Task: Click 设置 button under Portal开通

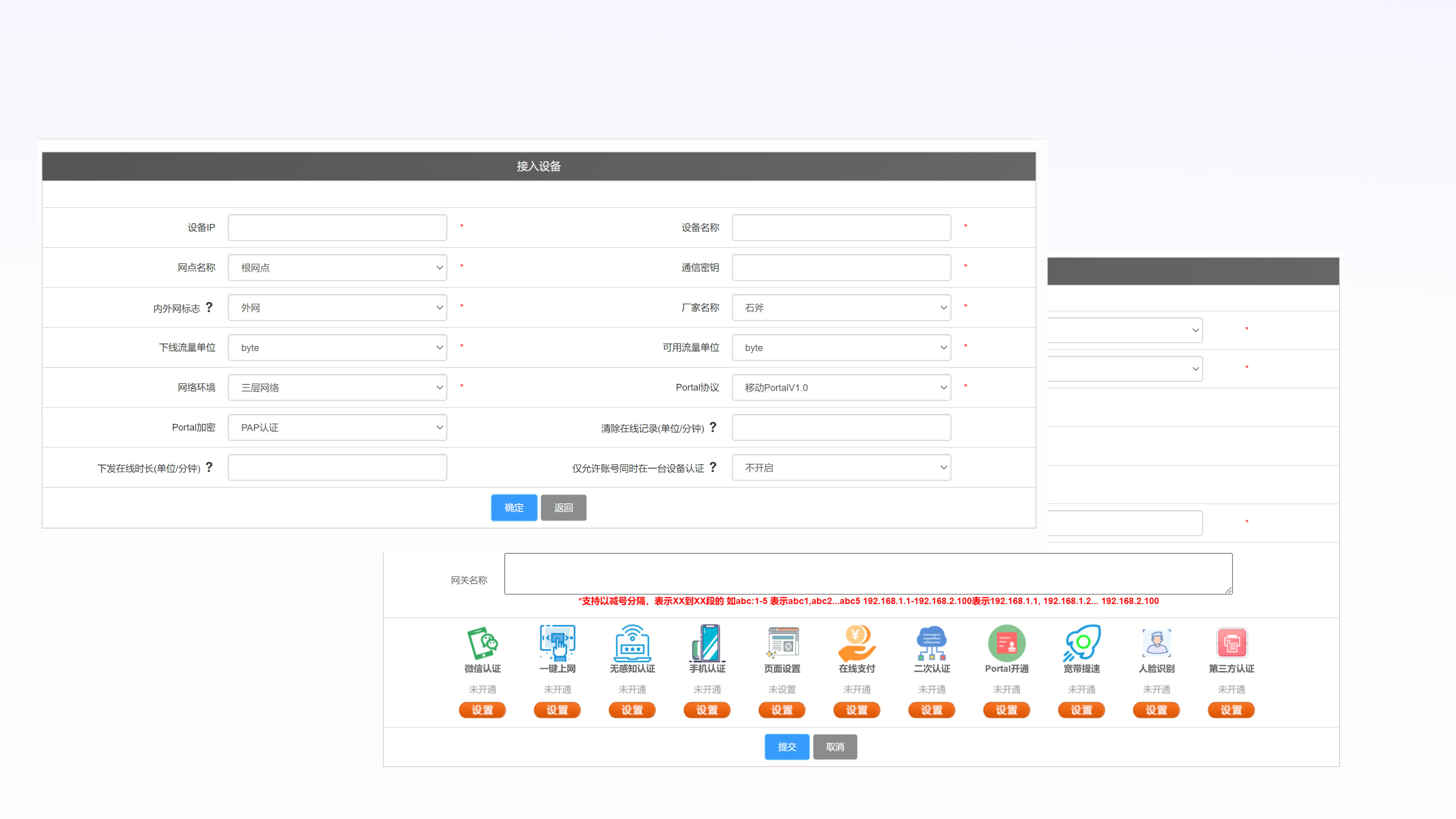Action: pos(1006,710)
